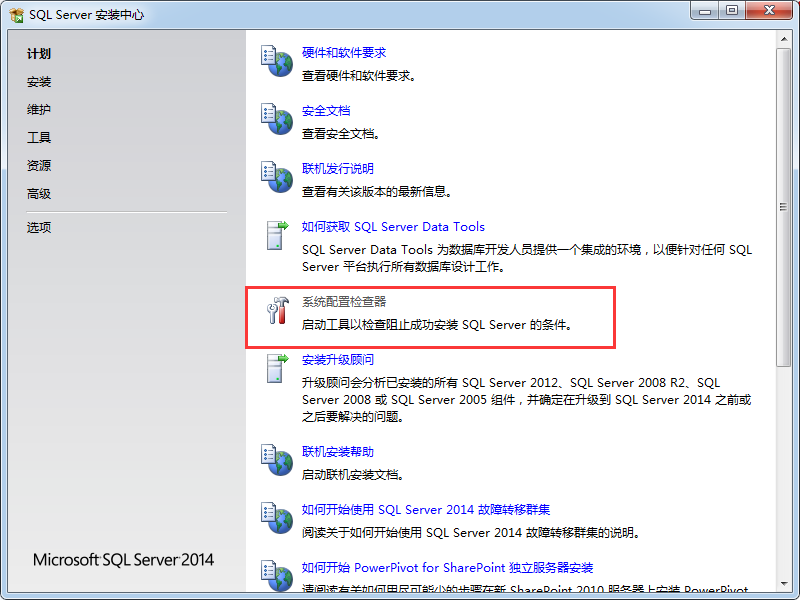800x600 pixels.
Task: Click the vertical scrollbar thumb
Action: point(784,207)
